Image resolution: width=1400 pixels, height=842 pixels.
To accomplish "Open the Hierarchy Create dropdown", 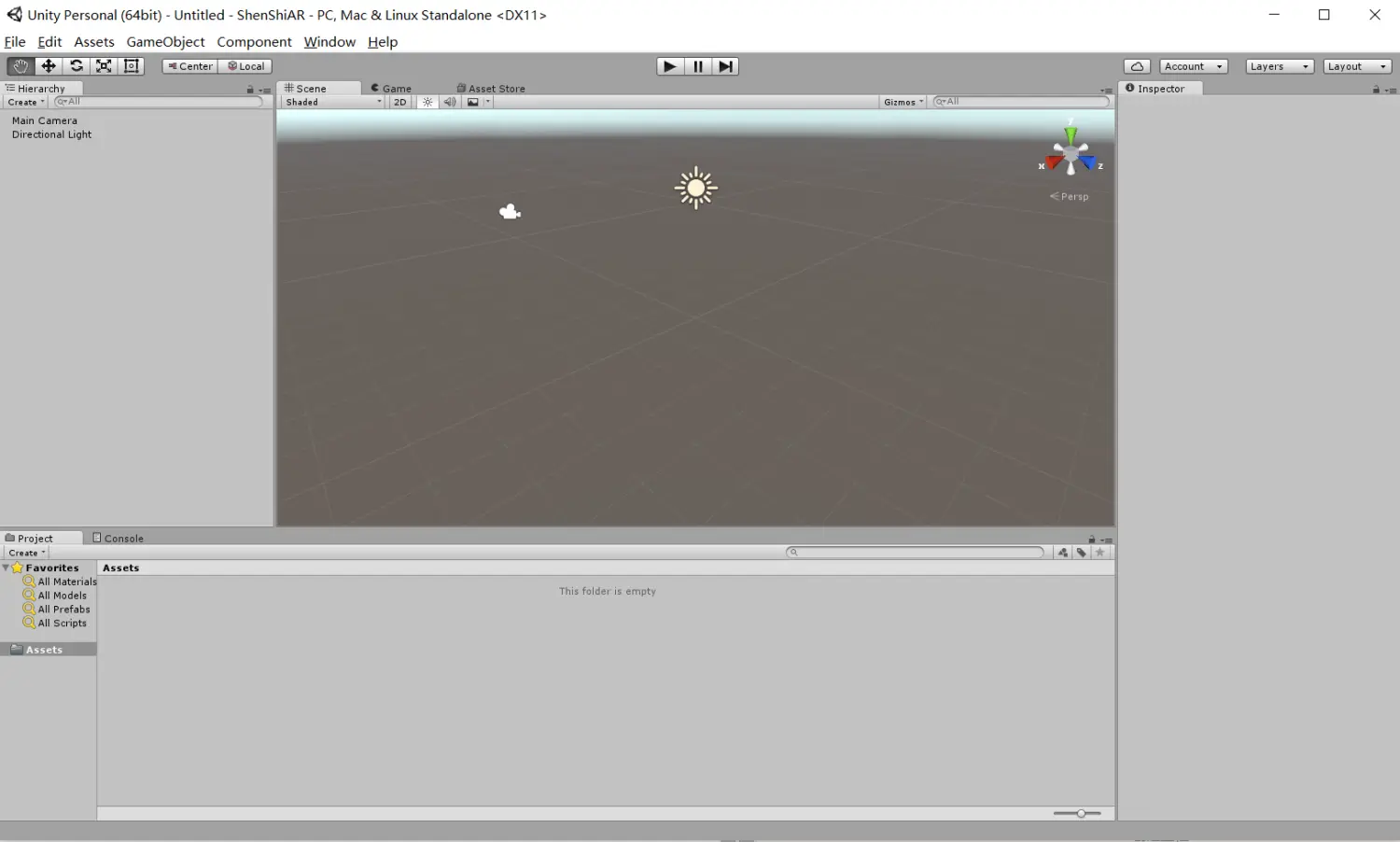I will point(26,102).
